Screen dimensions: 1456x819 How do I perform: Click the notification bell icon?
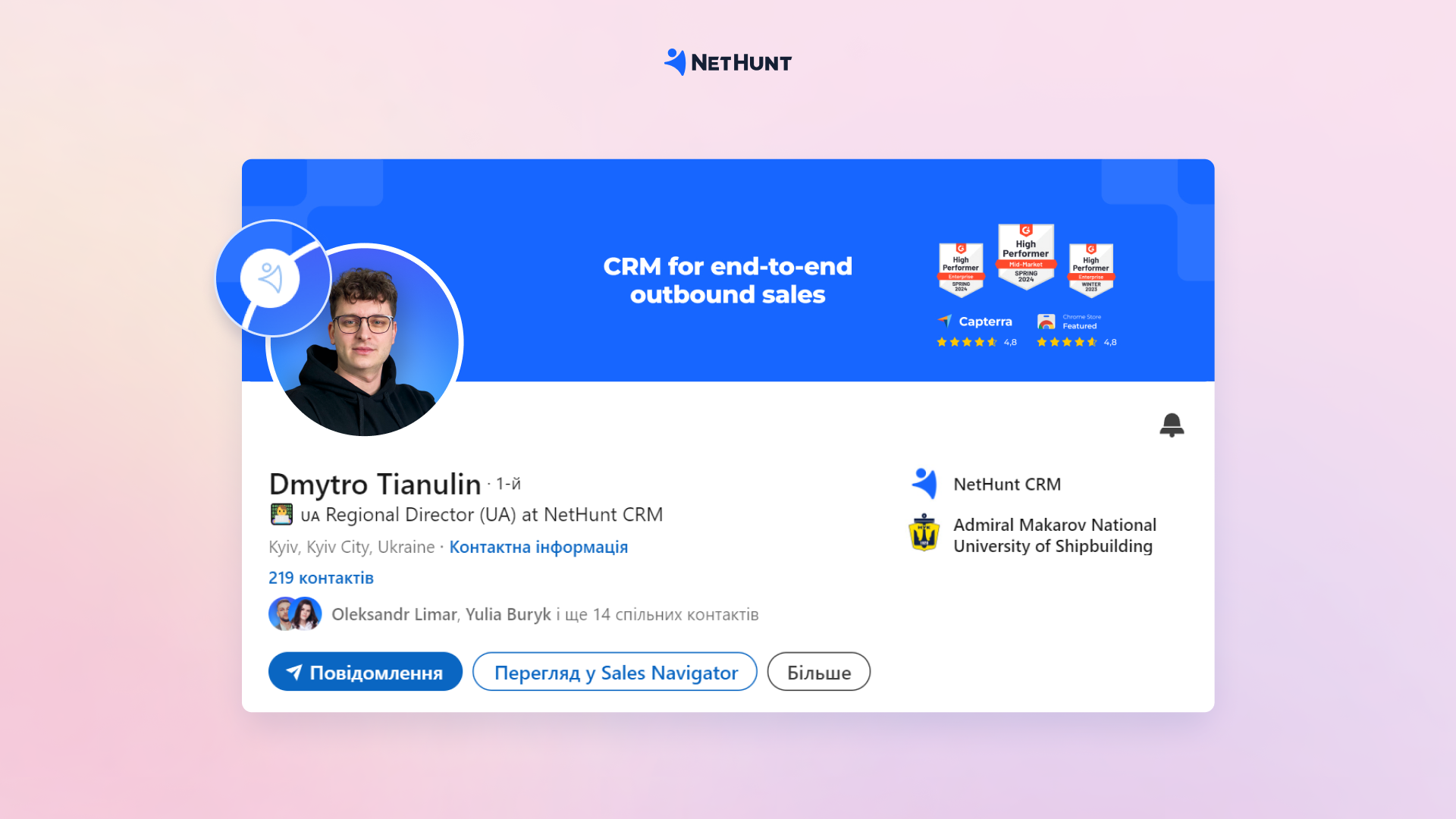click(x=1172, y=425)
